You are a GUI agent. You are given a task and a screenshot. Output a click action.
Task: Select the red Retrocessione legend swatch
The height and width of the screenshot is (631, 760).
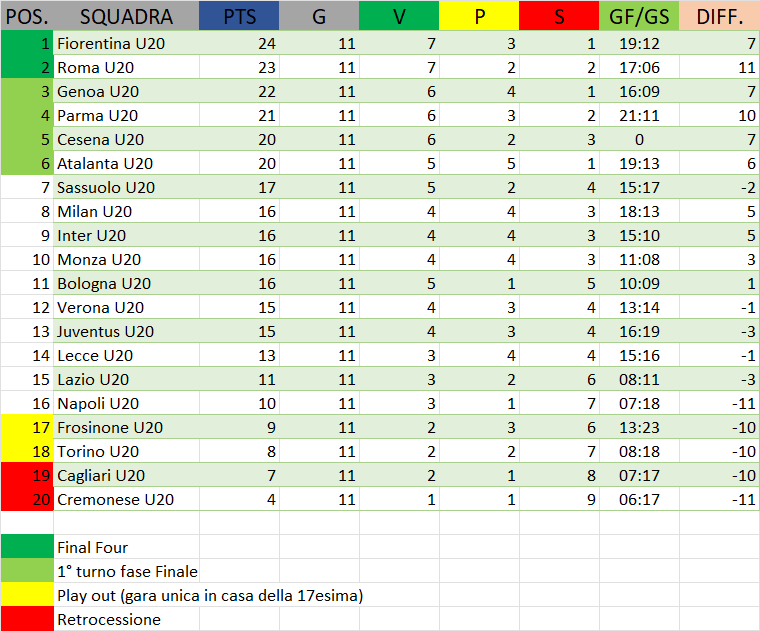click(x=27, y=620)
